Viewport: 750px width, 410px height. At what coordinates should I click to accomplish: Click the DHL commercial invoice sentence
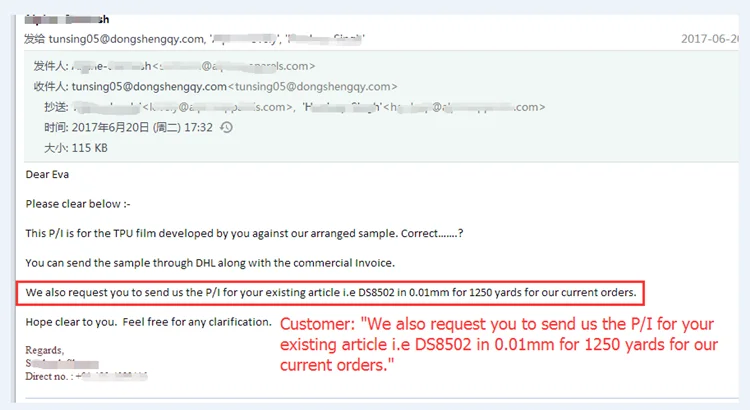click(x=210, y=263)
